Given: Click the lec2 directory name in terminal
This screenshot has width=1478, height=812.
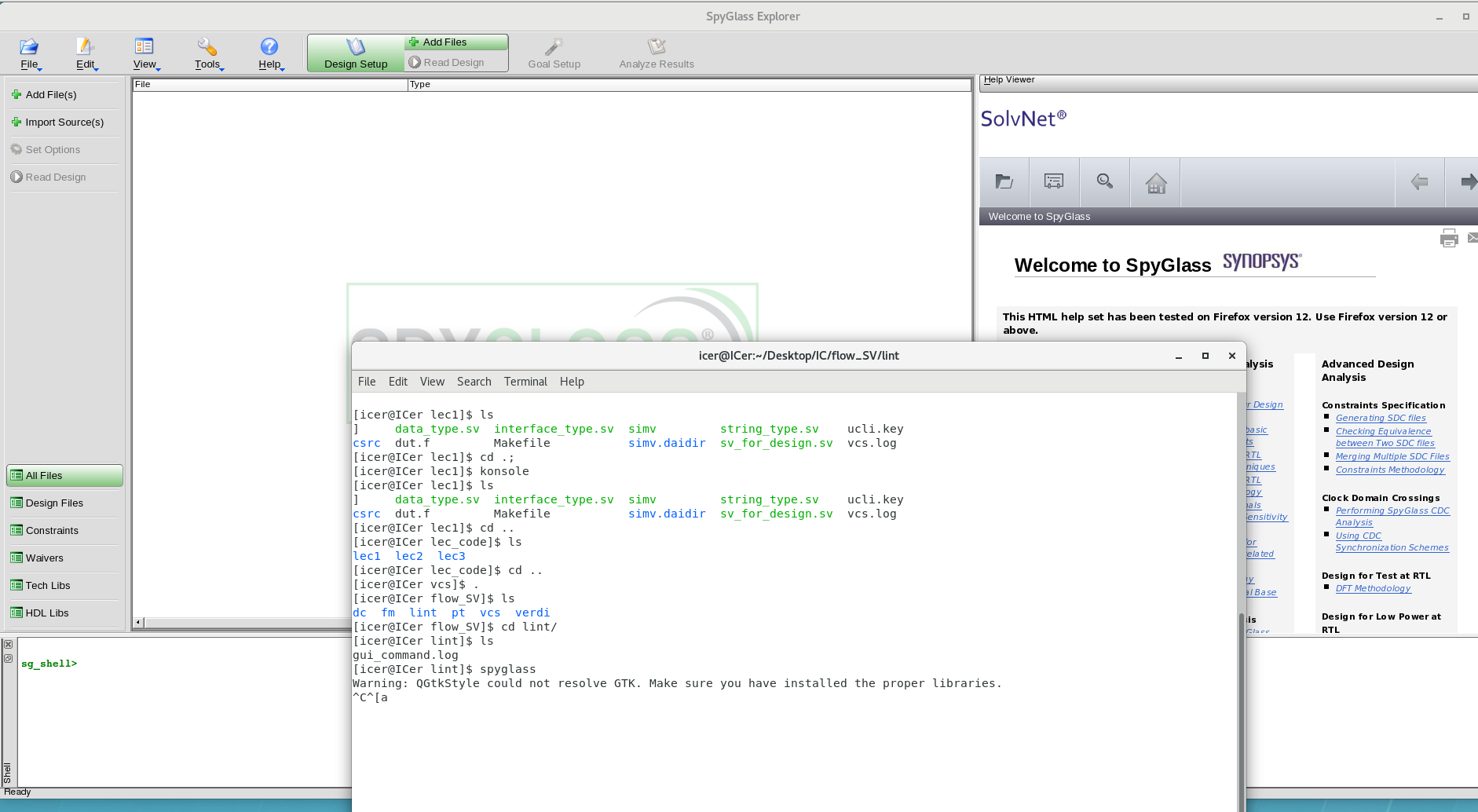Looking at the screenshot, I should (409, 556).
